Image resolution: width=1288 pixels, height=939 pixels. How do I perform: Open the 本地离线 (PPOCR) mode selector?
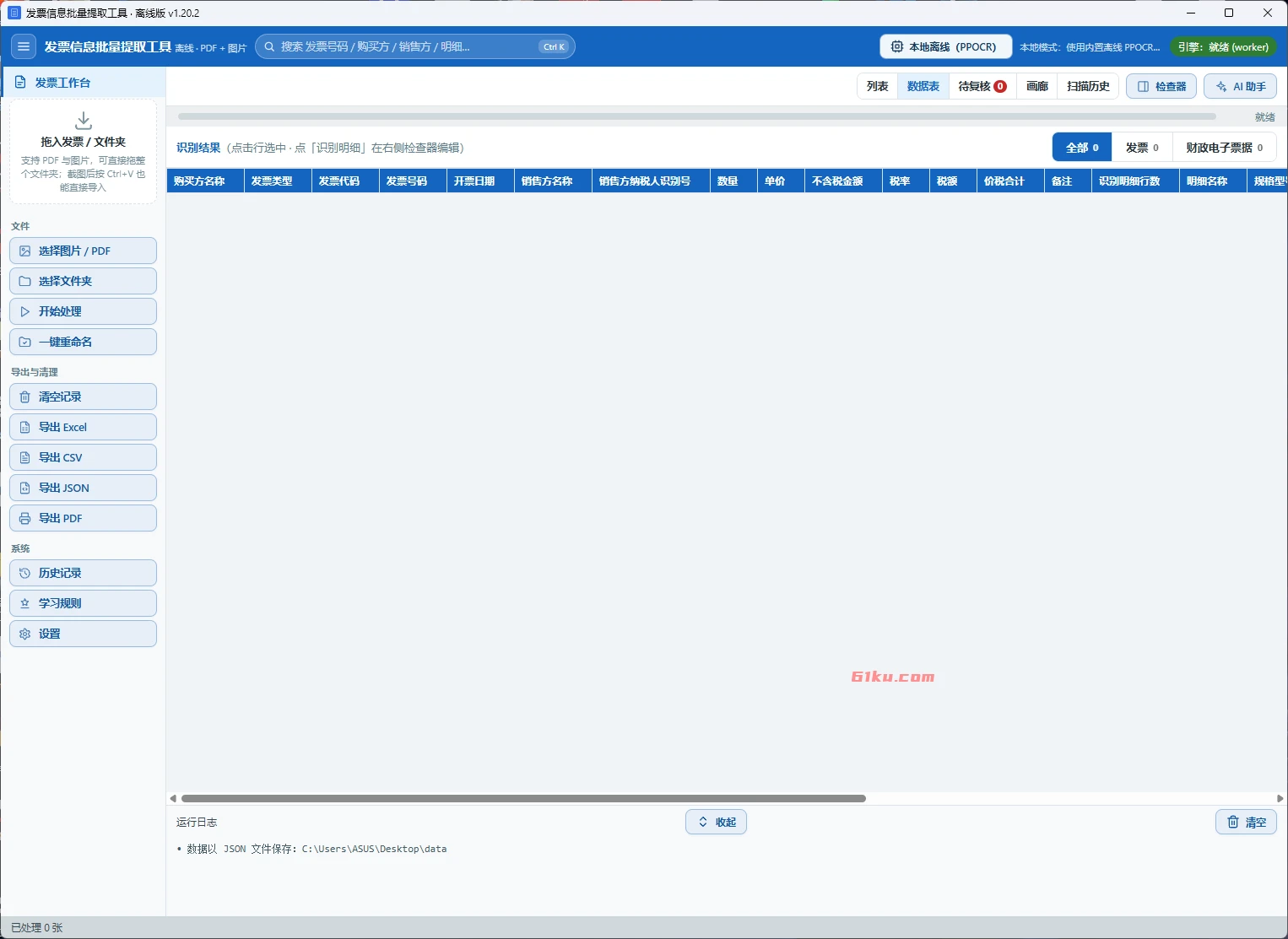(946, 47)
